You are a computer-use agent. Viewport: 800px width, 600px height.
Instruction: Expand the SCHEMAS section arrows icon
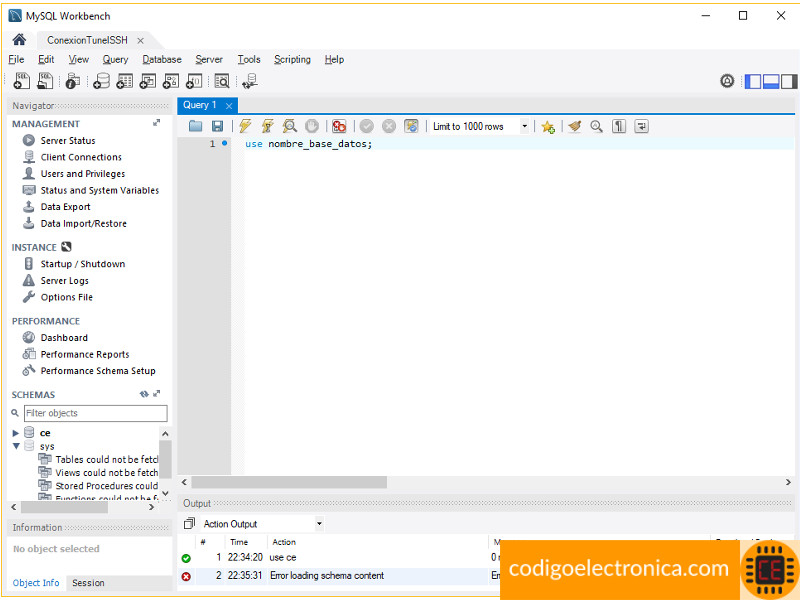click(157, 394)
